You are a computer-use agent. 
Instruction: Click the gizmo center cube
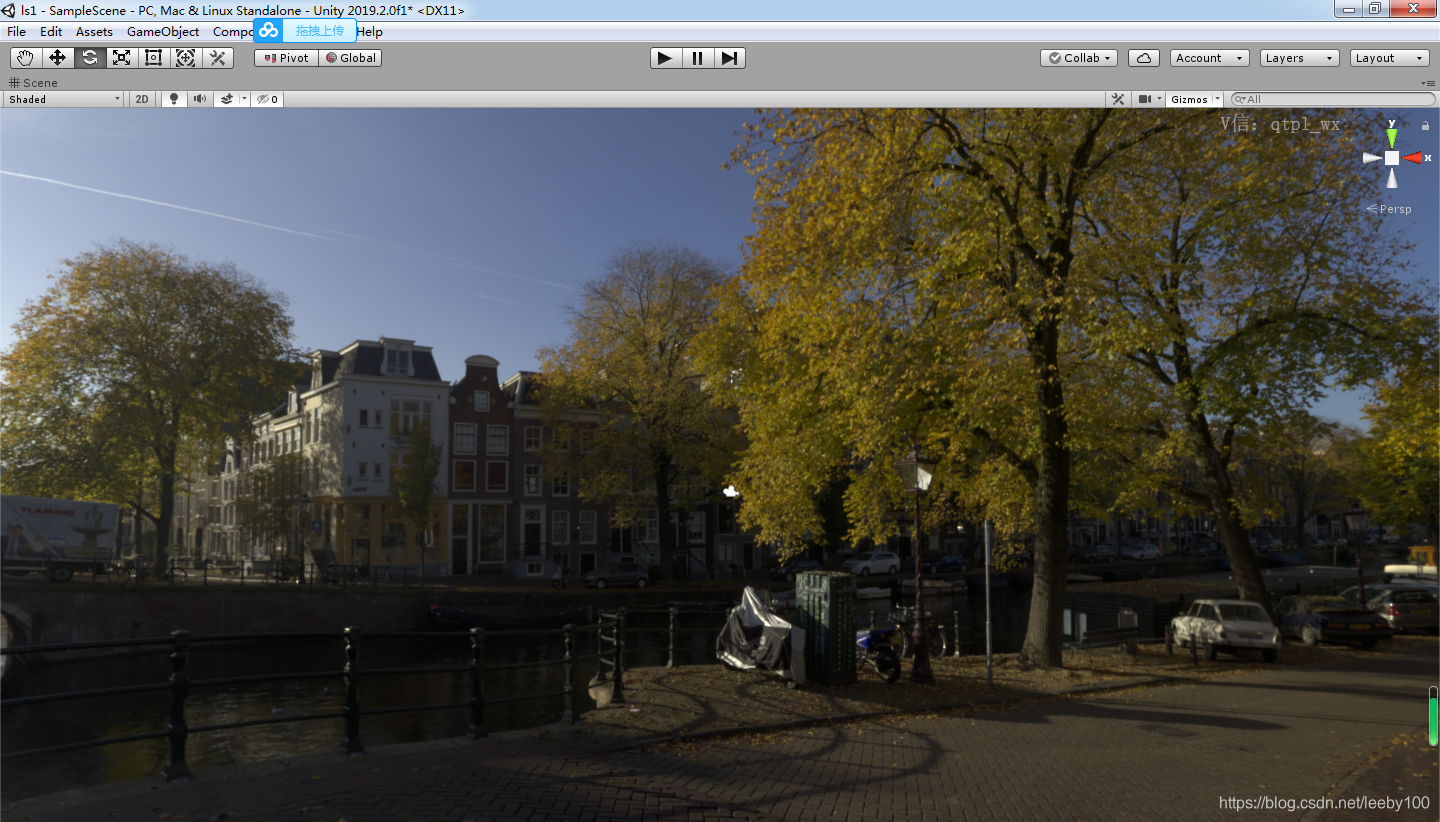1392,158
